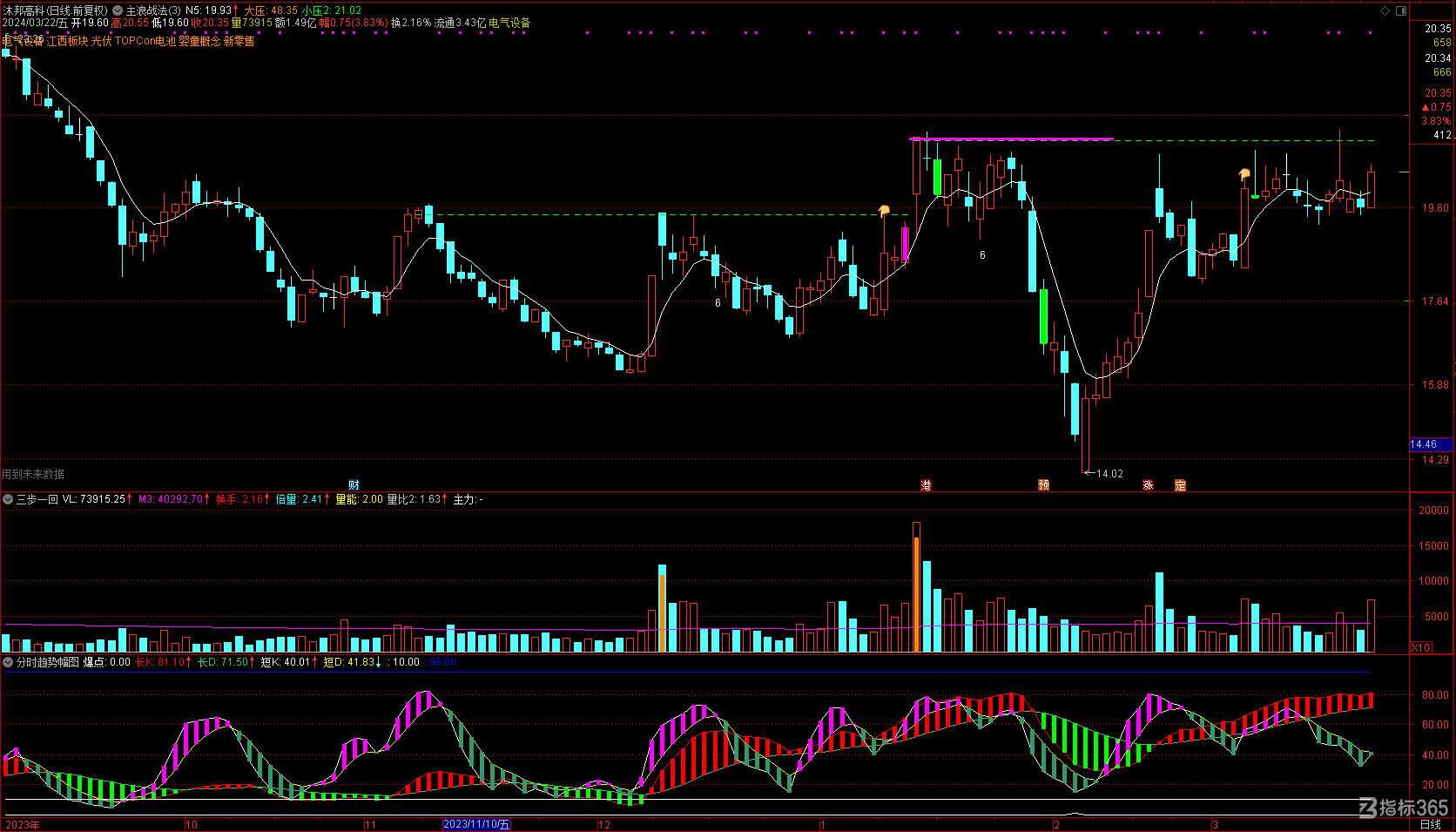1456x832 pixels.
Task: Click the 预 event marker below the candles
Action: pyautogui.click(x=1043, y=485)
